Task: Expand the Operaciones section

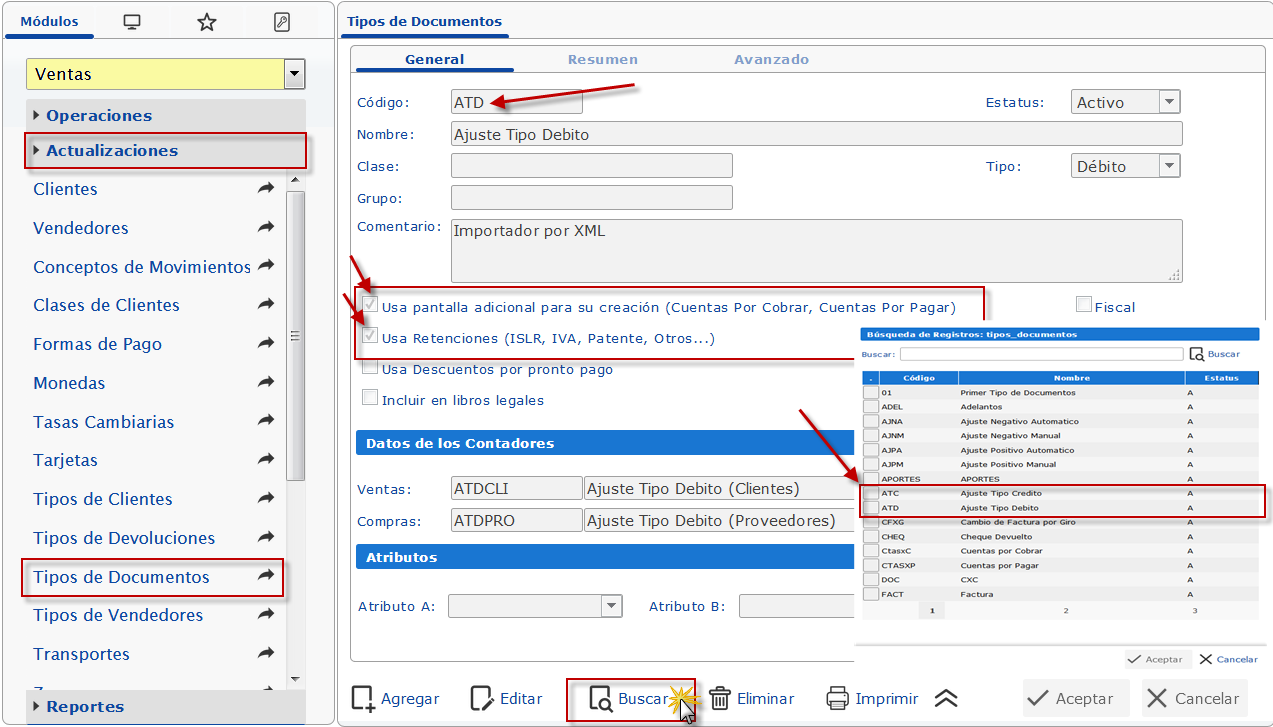Action: tap(99, 115)
